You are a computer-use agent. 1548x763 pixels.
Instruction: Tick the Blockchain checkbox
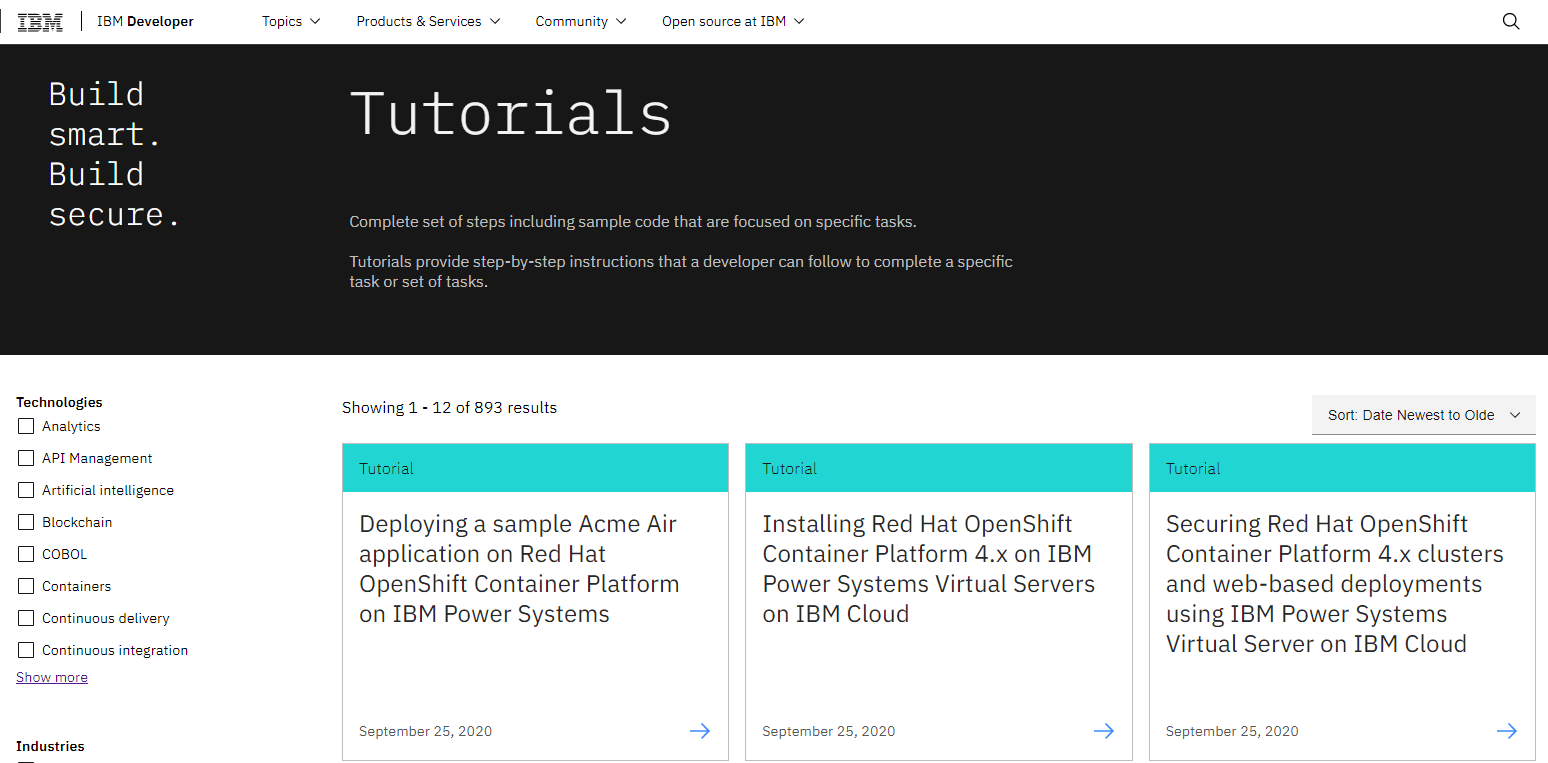(26, 522)
